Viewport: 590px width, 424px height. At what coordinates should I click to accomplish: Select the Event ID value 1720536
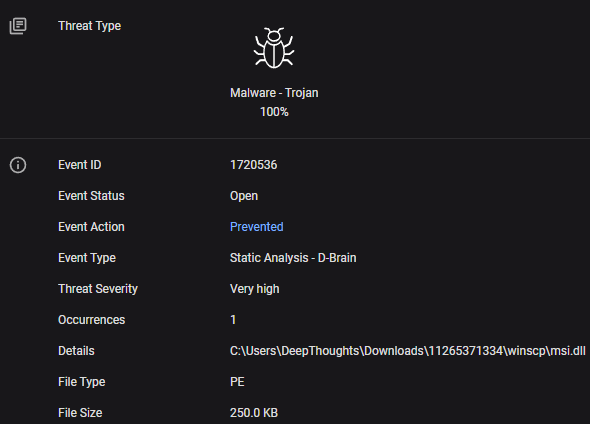click(254, 165)
